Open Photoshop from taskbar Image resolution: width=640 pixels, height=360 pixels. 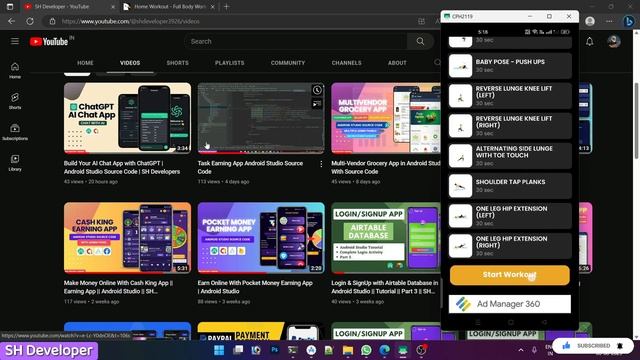275,350
